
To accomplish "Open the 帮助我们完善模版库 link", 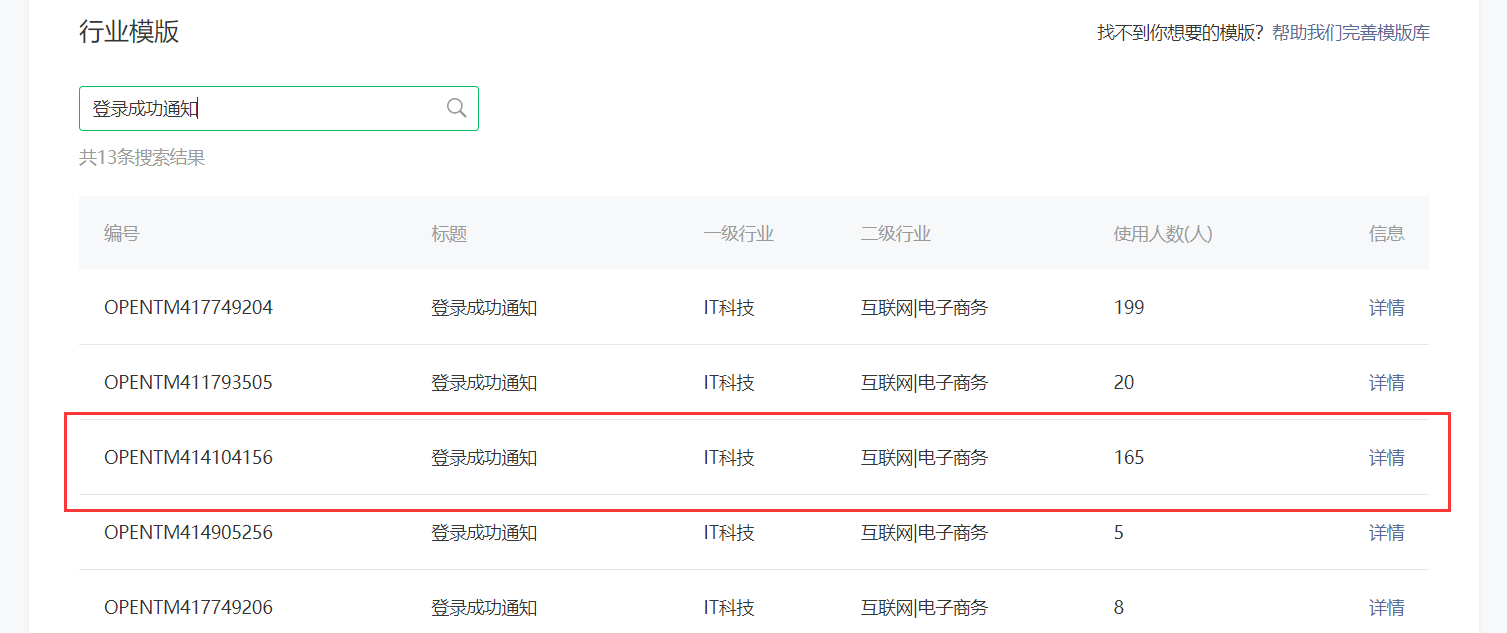I will 1350,33.
